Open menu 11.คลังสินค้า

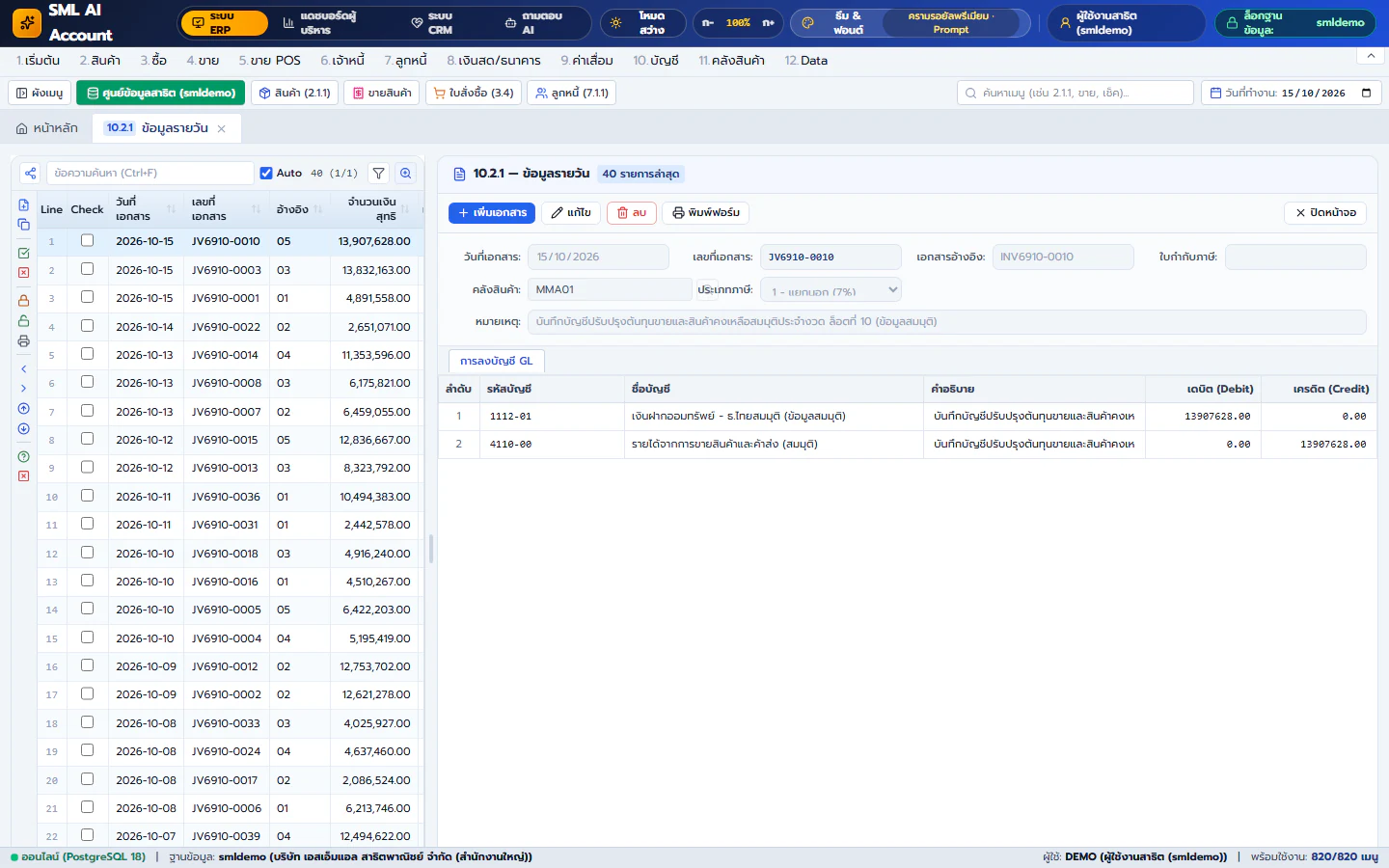[x=731, y=60]
